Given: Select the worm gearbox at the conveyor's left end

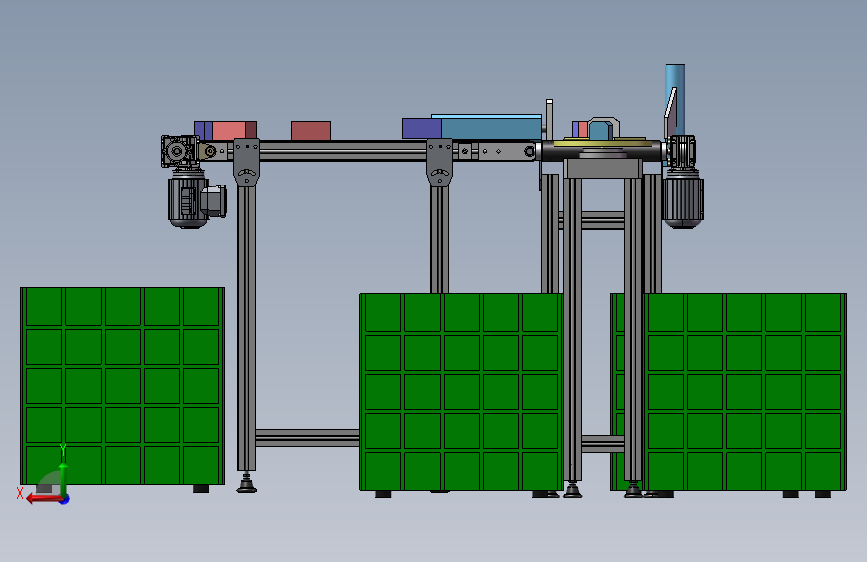Looking at the screenshot, I should tap(178, 150).
